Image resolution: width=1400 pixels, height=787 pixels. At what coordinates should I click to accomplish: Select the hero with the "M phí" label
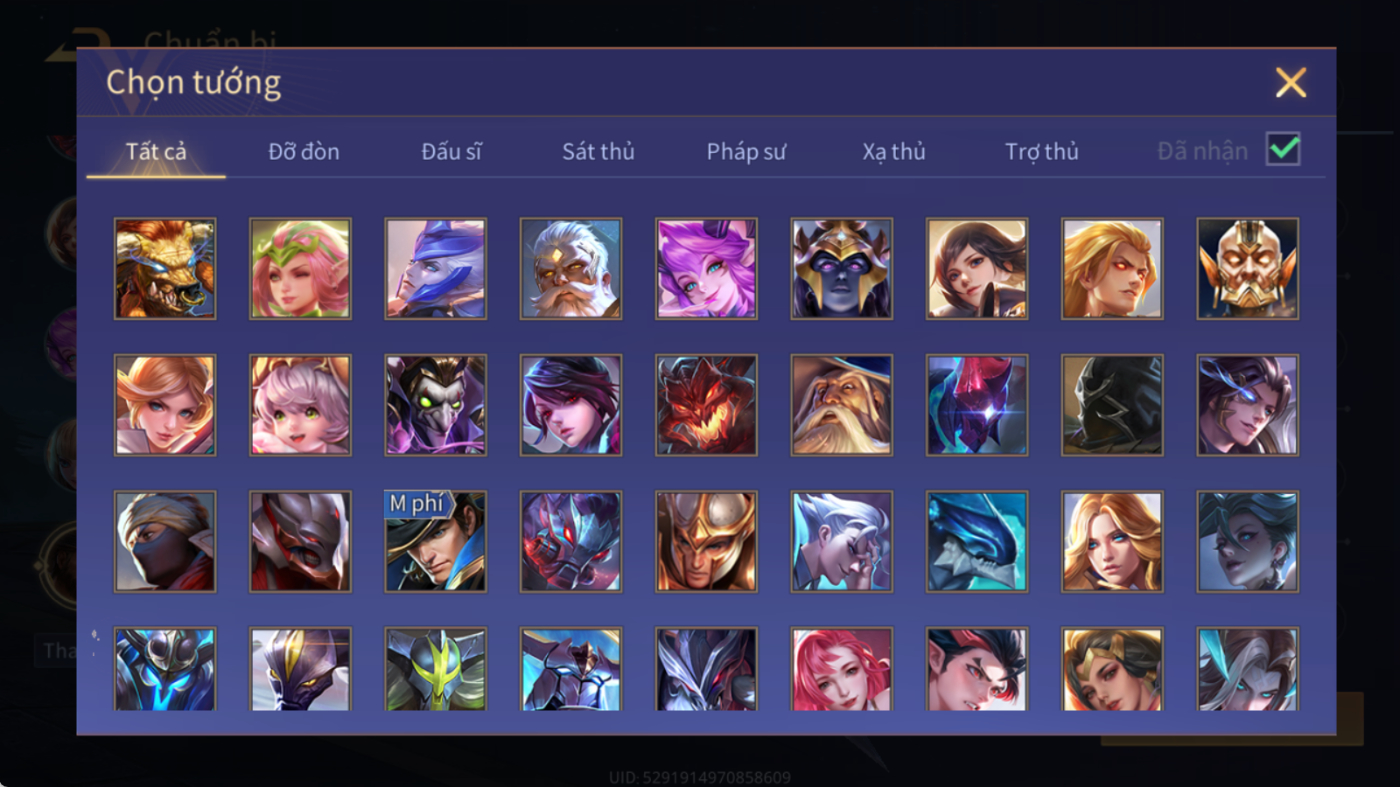pyautogui.click(x=435, y=541)
